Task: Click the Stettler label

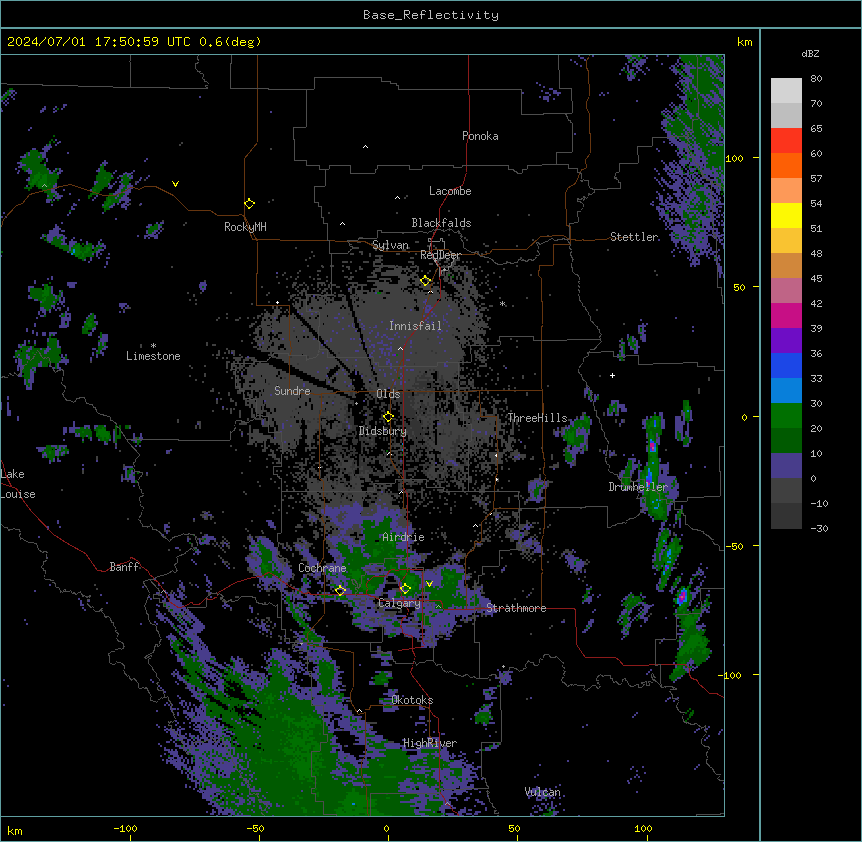Action: [x=634, y=237]
